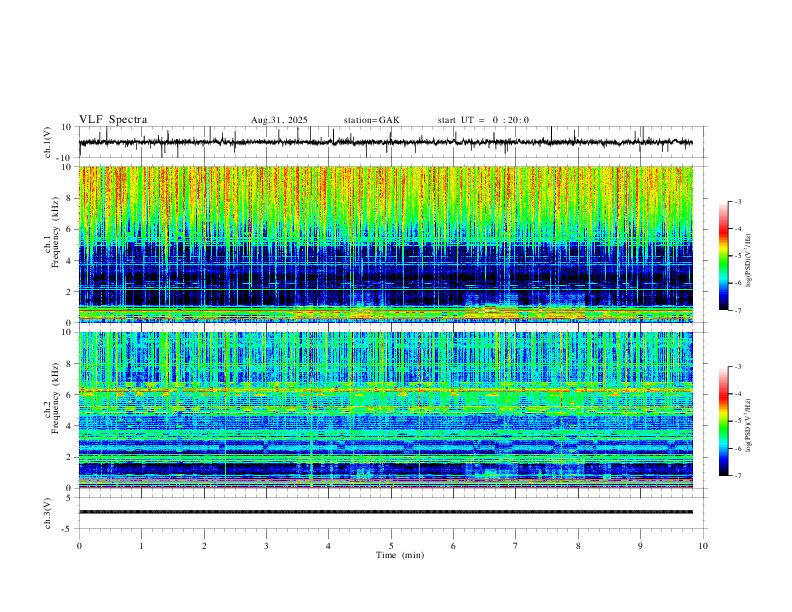792x612 pixels.
Task: Click the "station=GAK" header label
Action: point(371,120)
